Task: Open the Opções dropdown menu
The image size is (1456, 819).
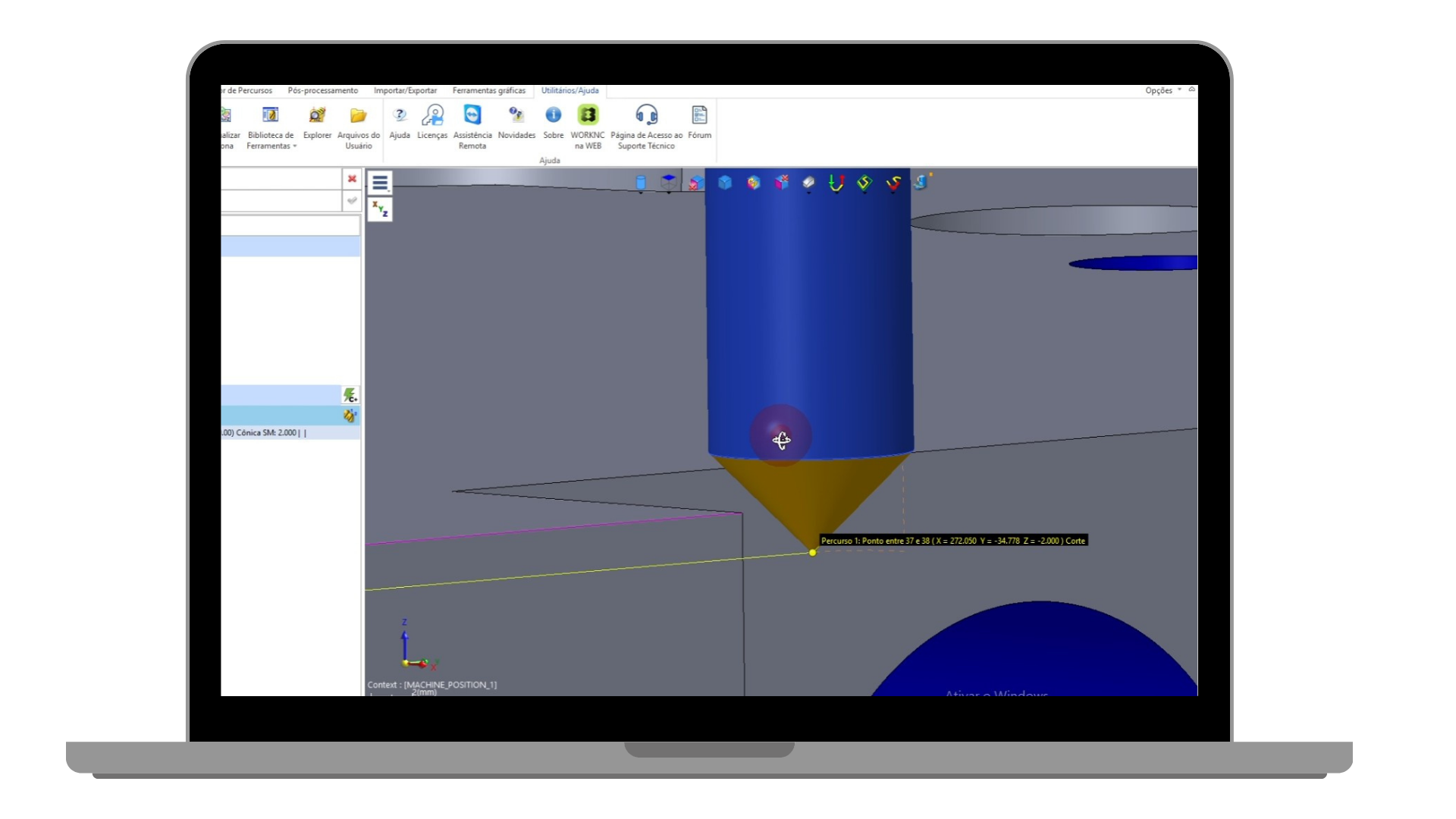Action: coord(1163,90)
